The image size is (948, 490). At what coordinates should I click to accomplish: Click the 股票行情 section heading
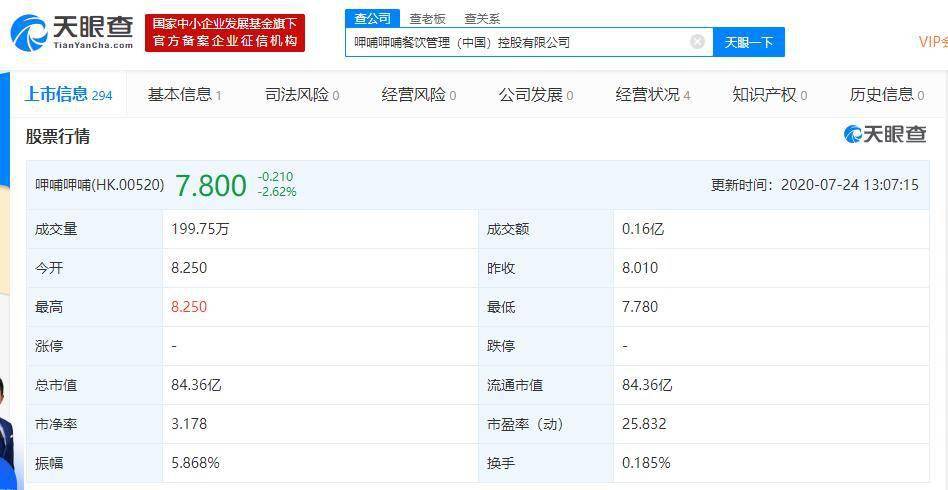click(x=57, y=137)
